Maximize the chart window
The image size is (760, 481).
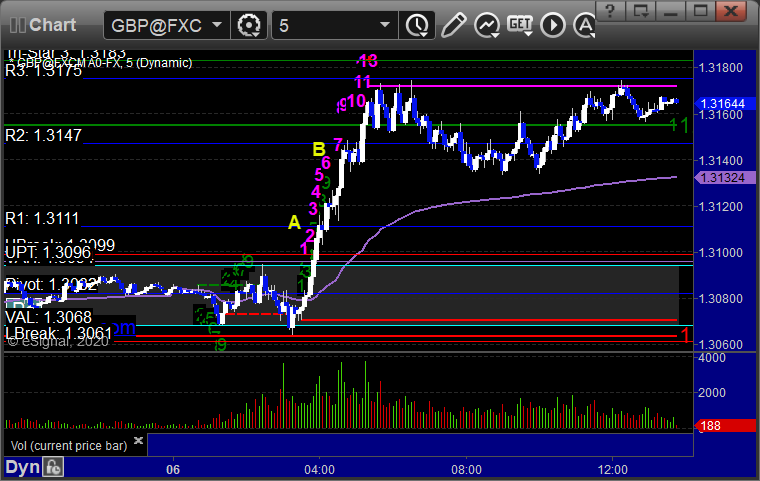pyautogui.click(x=700, y=10)
